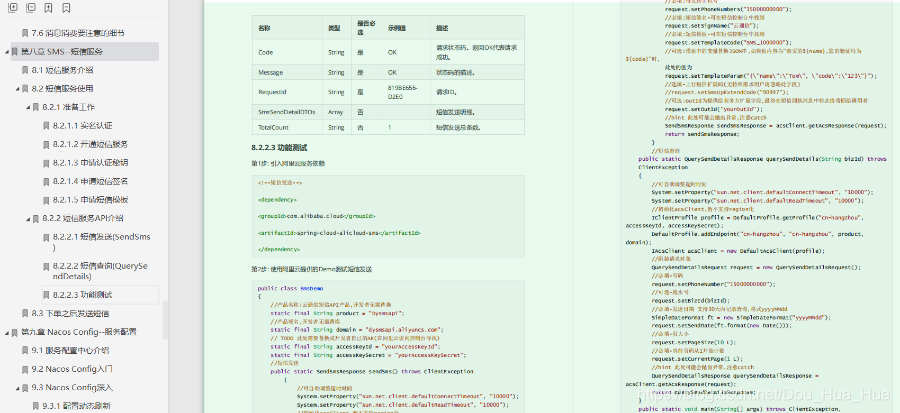This screenshot has width=900, height=413.
Task: Click bookmark icon beside 8.1 entry
Action: 25,70
